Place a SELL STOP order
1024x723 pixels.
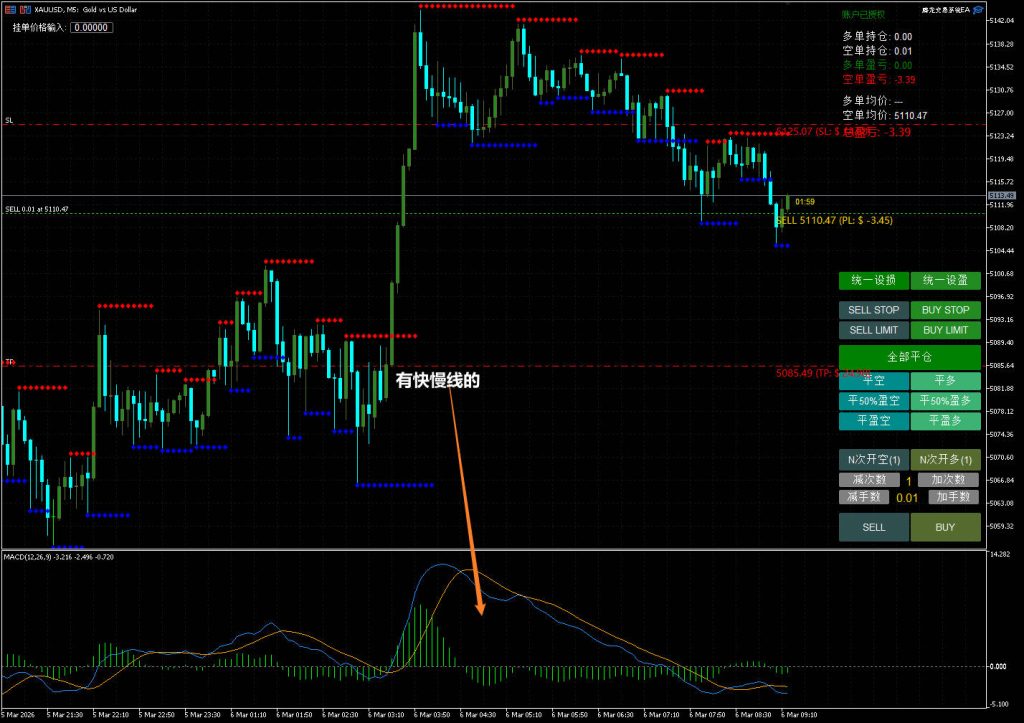coord(873,310)
